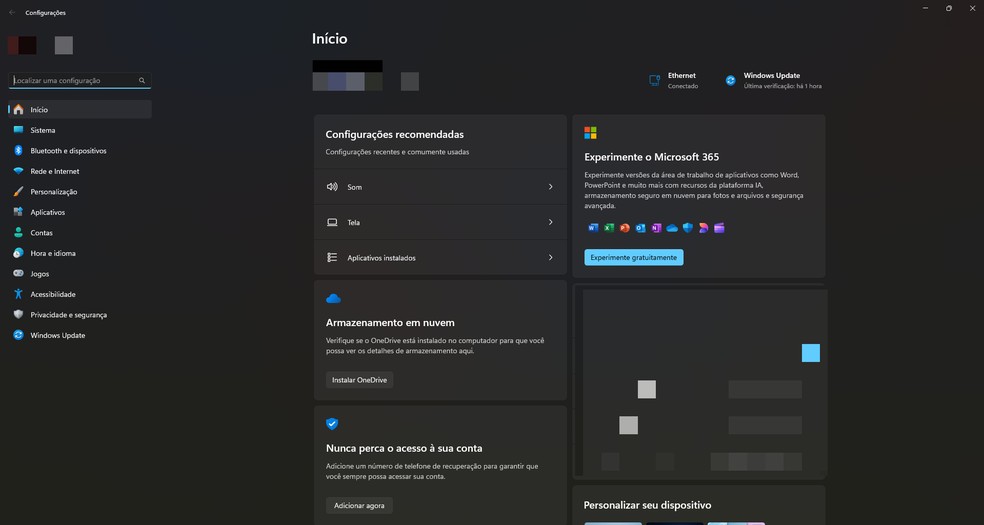Open Windows Update last check status
The height and width of the screenshot is (525, 984).
click(774, 80)
